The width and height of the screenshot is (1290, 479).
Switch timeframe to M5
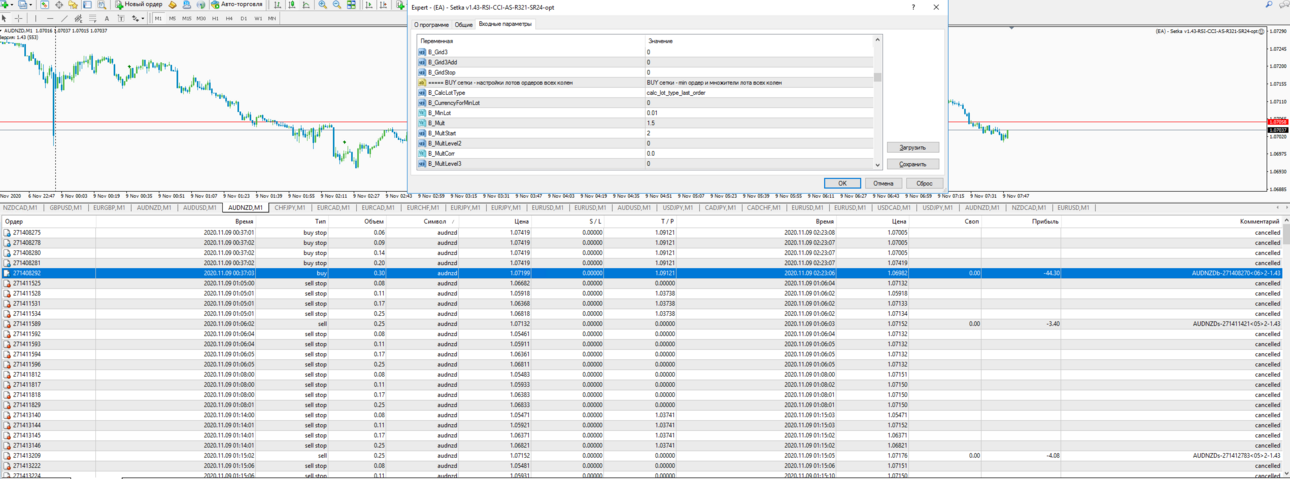point(172,18)
